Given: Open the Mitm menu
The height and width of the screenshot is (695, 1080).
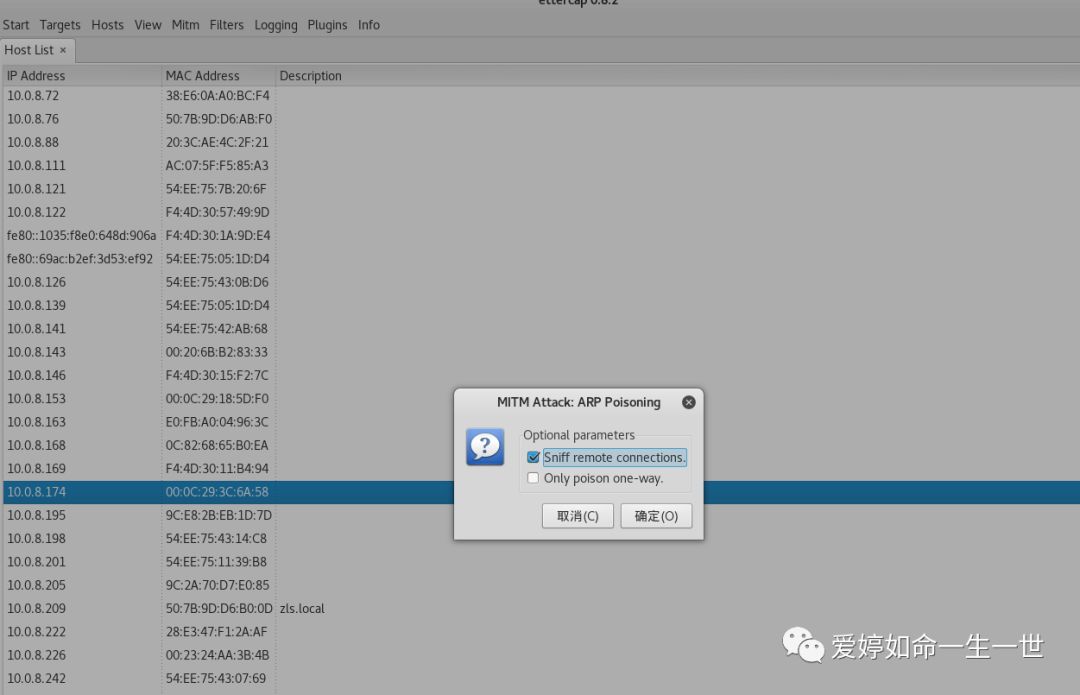Looking at the screenshot, I should [185, 25].
